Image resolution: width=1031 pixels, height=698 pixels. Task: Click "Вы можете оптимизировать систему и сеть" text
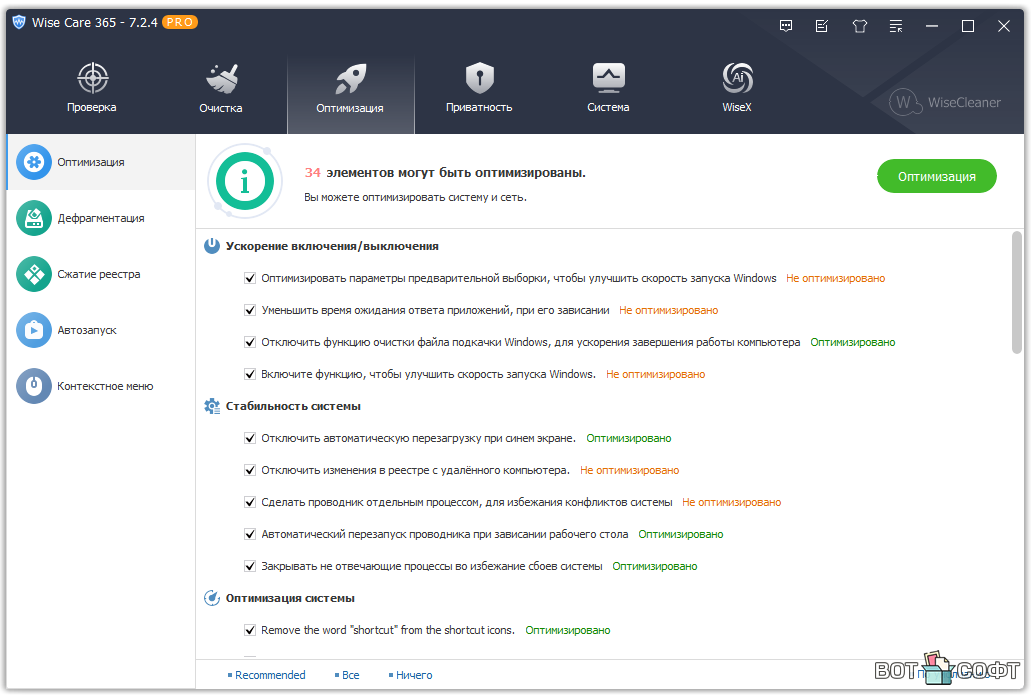click(415, 197)
